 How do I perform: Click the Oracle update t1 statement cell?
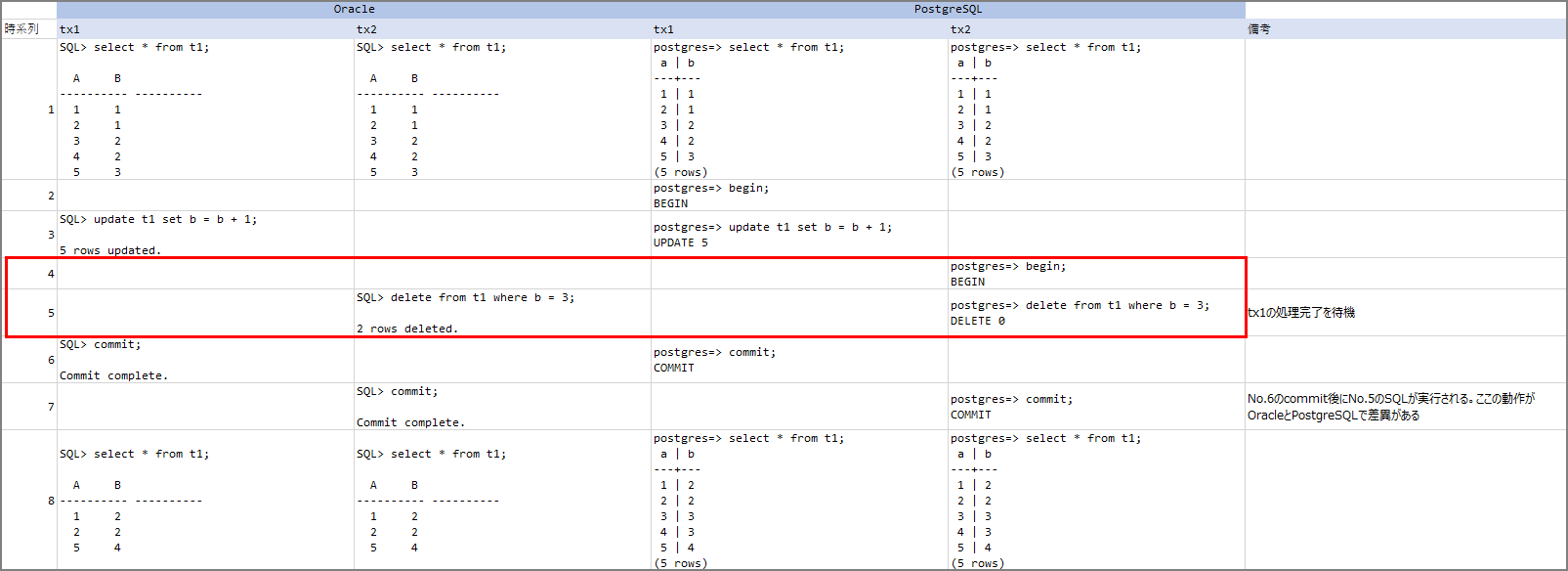pos(205,235)
